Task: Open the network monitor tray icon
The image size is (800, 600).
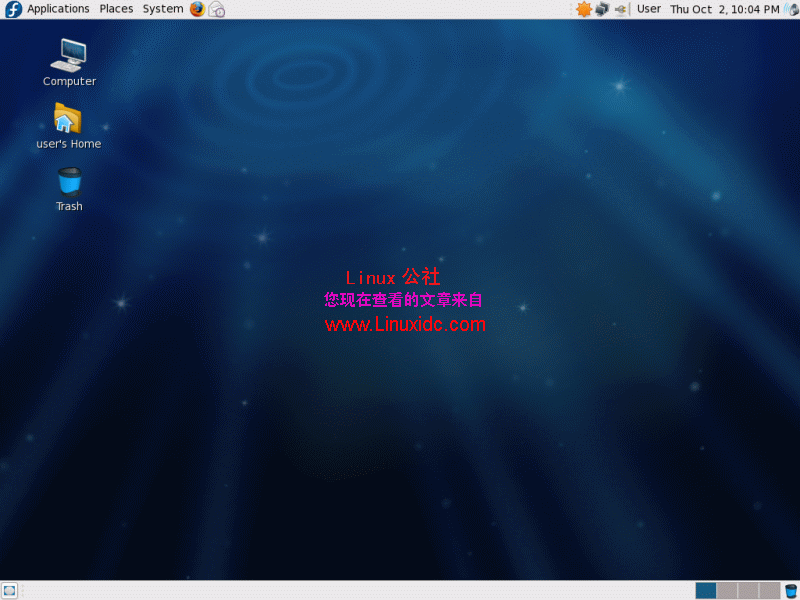Action: pos(600,9)
